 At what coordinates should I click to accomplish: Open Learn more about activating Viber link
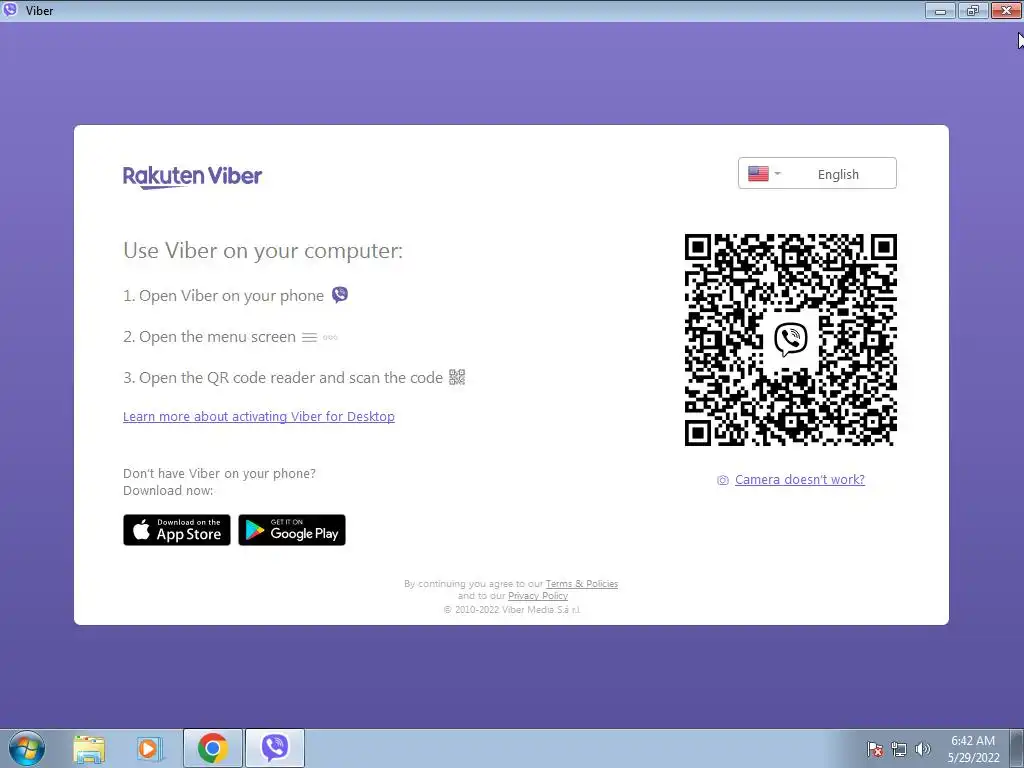tap(259, 417)
